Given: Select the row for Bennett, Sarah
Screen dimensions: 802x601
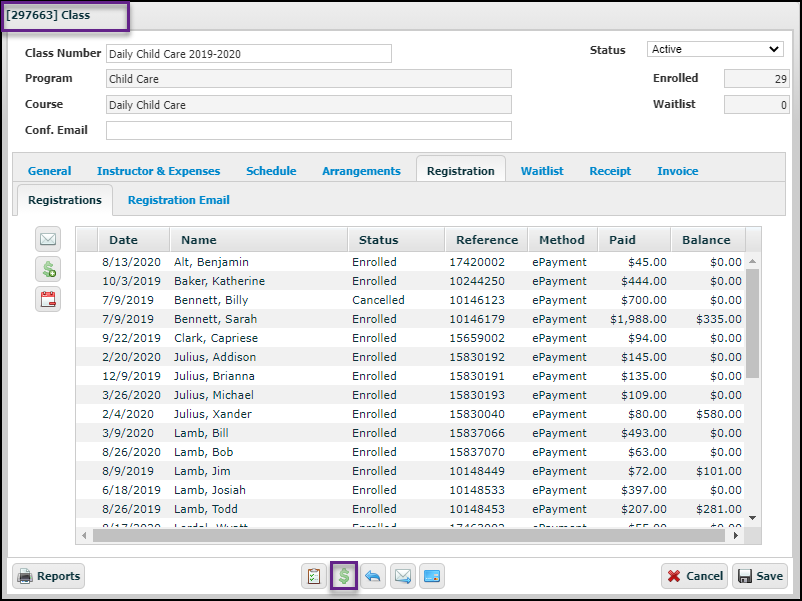Looking at the screenshot, I should (410, 319).
